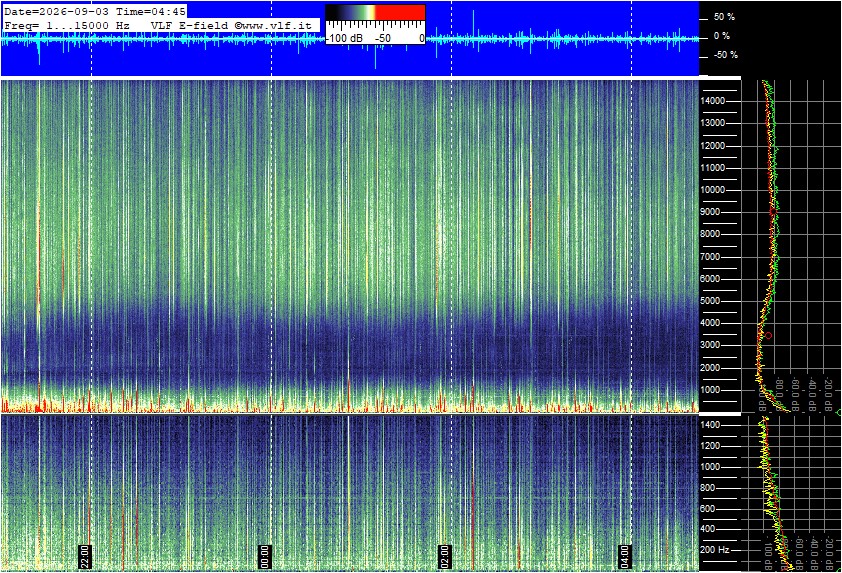Click the Date=2026-09-03 text
The height and width of the screenshot is (573, 842).
click(57, 11)
